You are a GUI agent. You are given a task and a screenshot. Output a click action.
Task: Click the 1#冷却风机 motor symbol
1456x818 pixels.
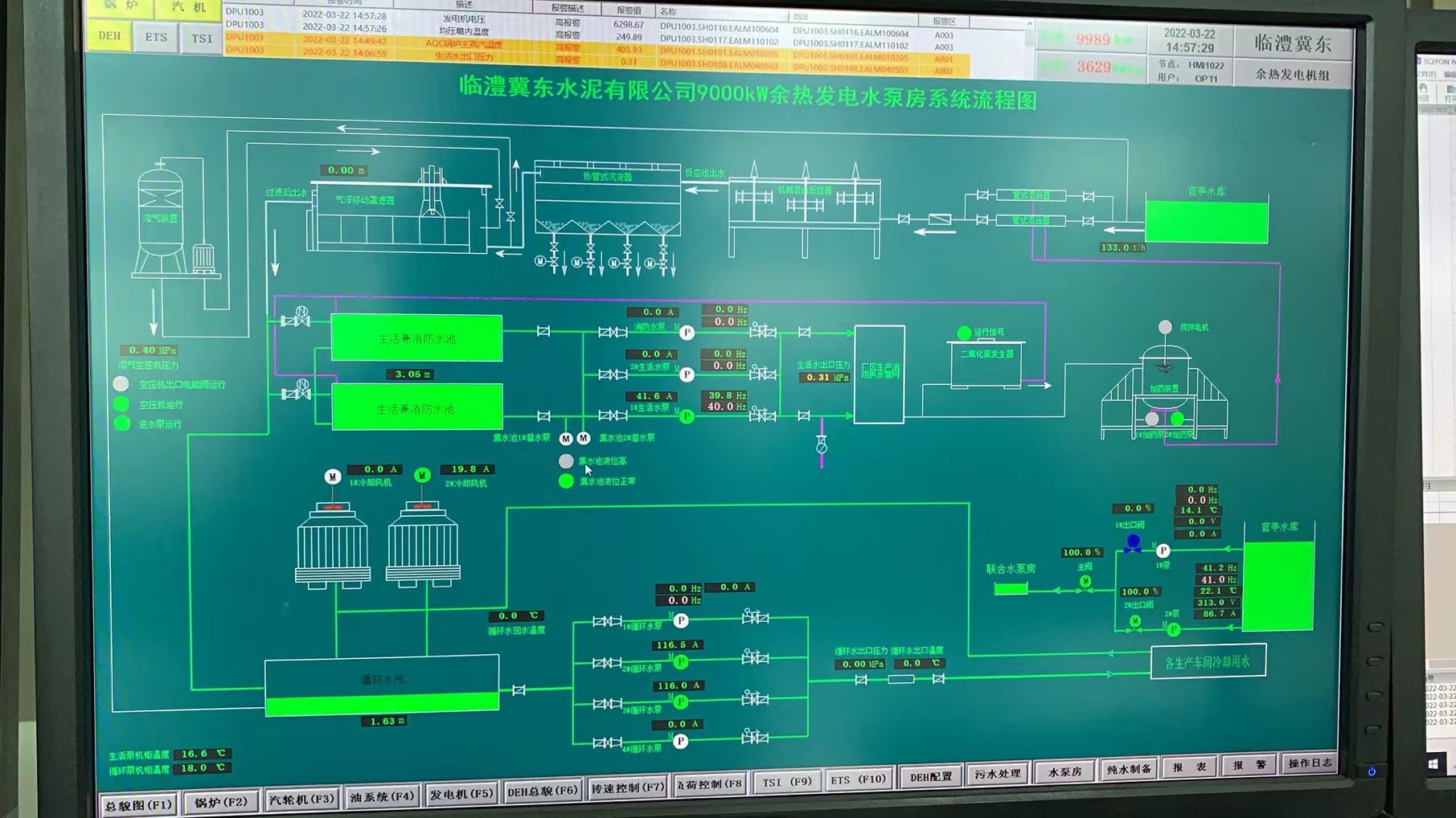click(333, 477)
